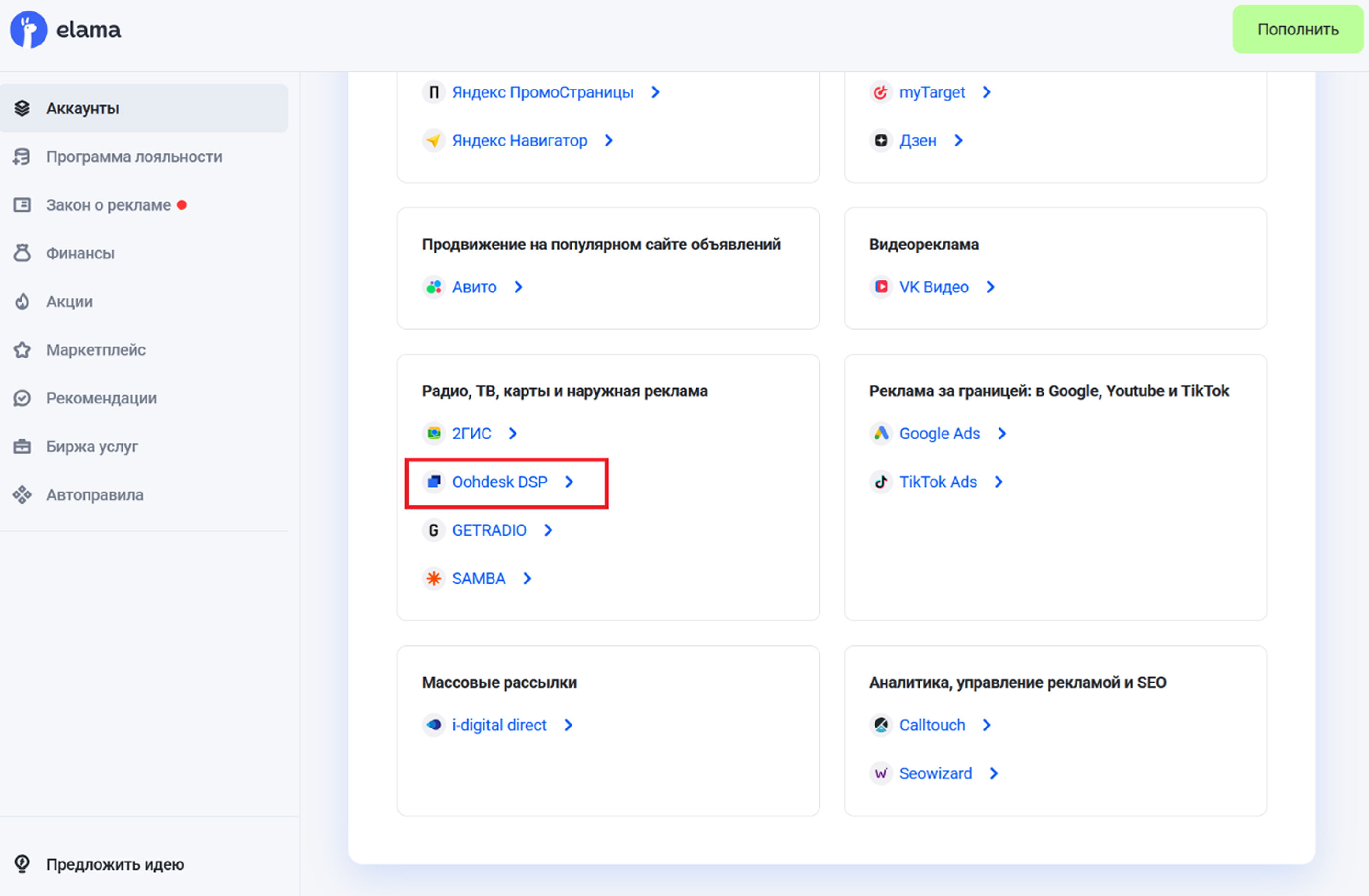Click the orange SAMBA asterisk icon
1369x896 pixels.
click(x=434, y=578)
